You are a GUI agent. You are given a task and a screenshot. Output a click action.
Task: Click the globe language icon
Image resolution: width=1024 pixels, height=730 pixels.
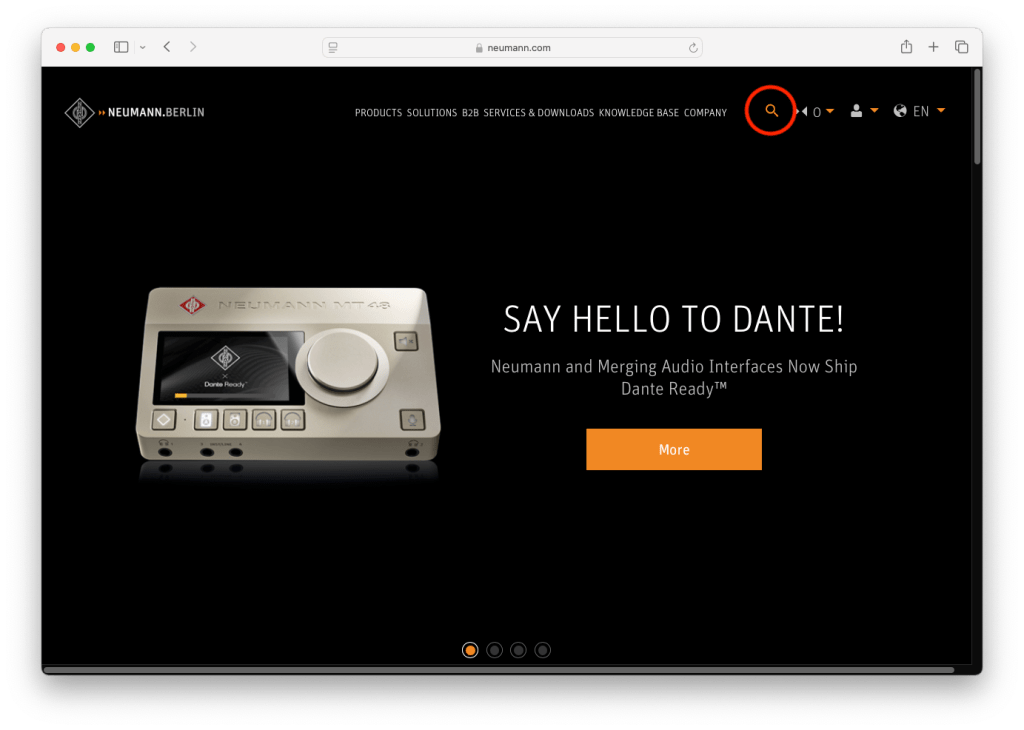coord(900,111)
